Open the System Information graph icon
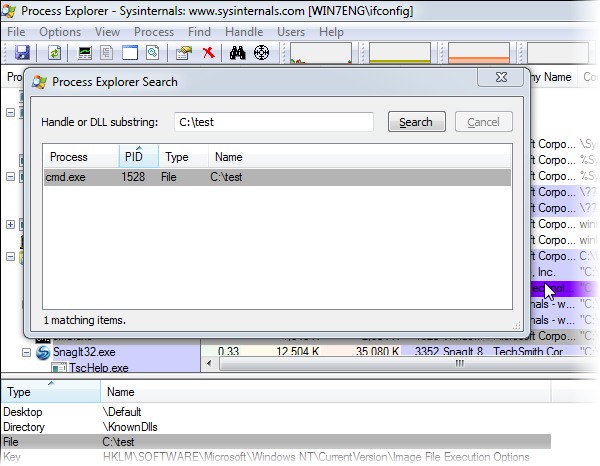 click(85, 53)
